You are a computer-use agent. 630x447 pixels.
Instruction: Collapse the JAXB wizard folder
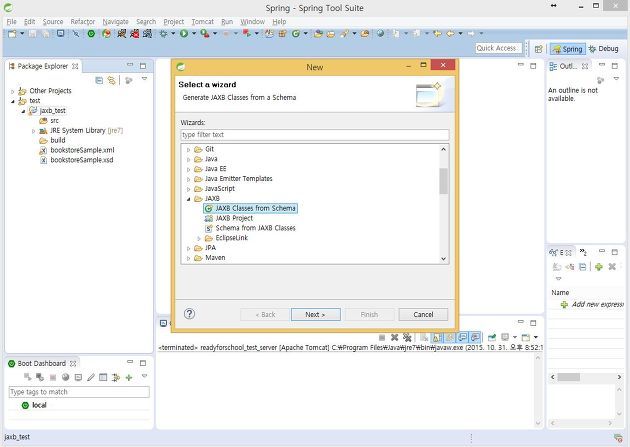(x=188, y=199)
